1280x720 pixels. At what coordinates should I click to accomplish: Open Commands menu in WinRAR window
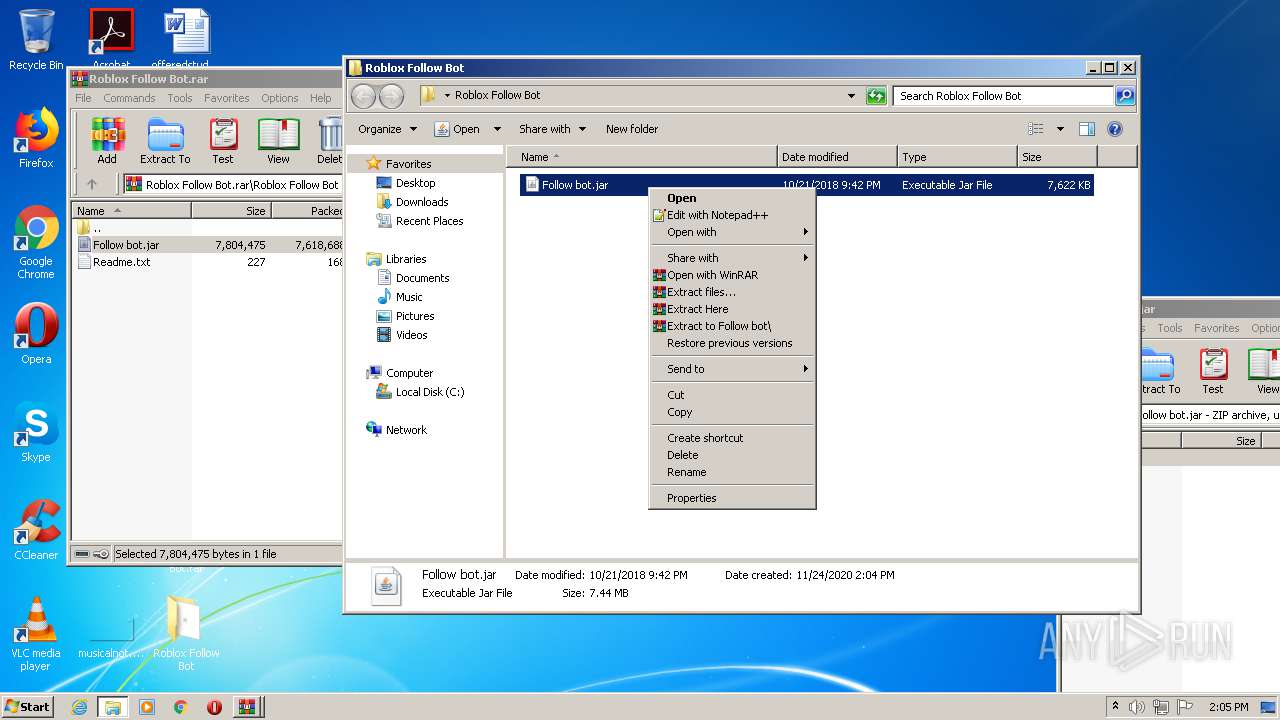coord(129,98)
